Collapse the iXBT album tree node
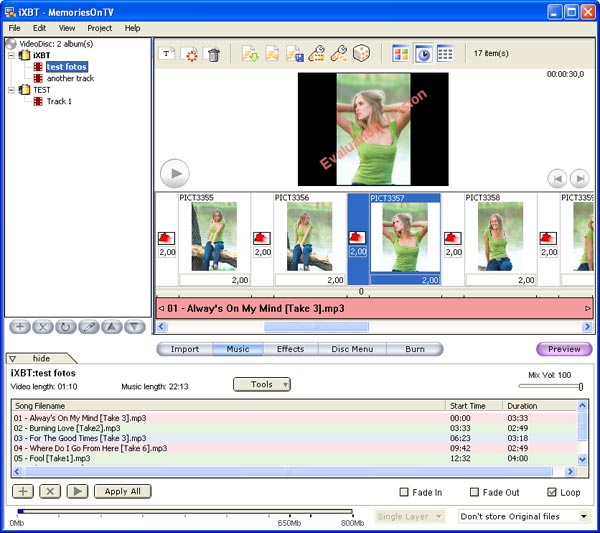The image size is (600, 533). 11,55
